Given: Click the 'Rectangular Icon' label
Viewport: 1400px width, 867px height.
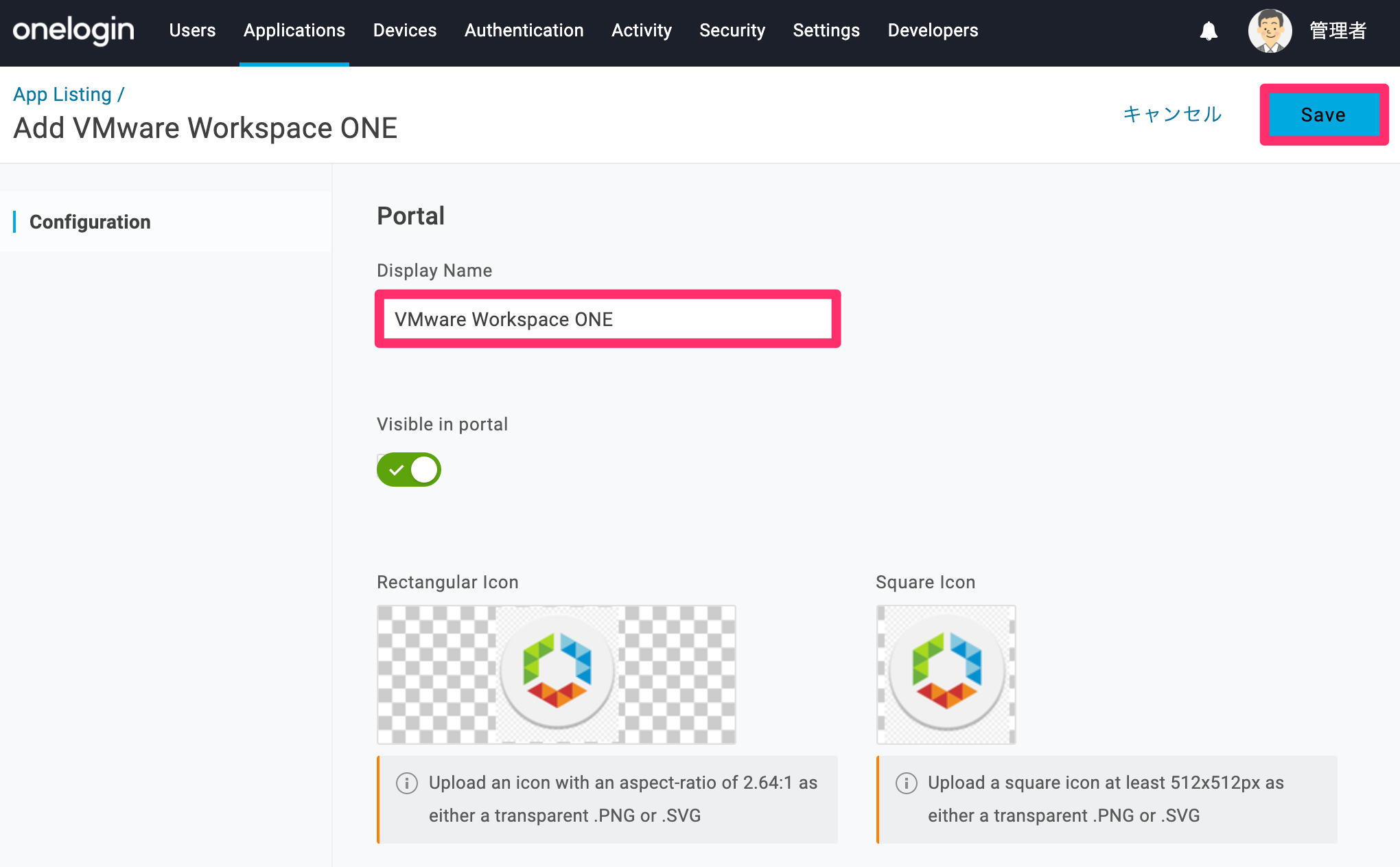Looking at the screenshot, I should point(447,582).
